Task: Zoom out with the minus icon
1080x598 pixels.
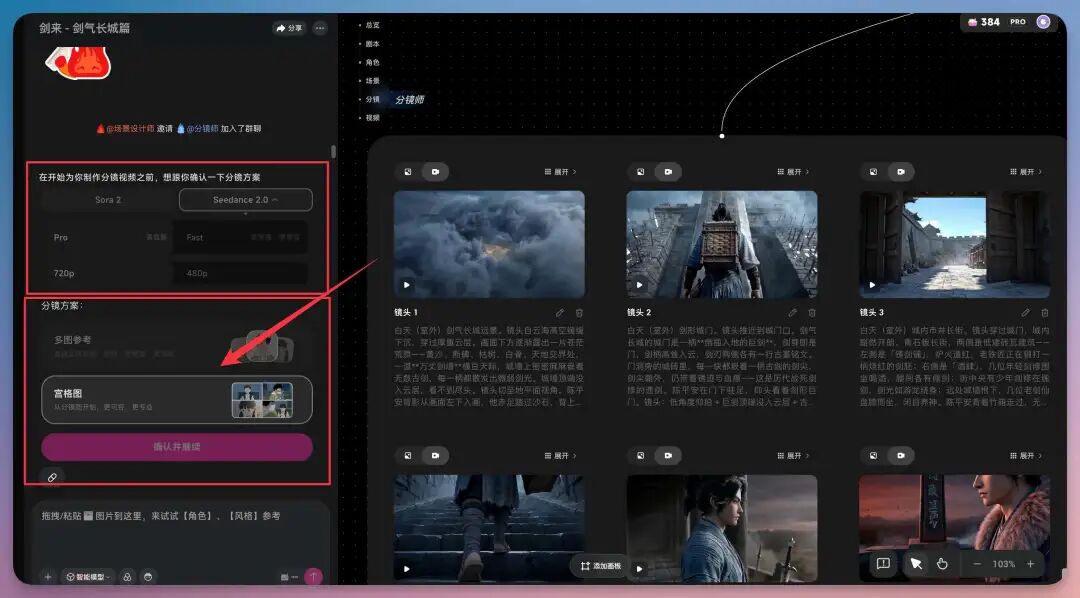Action: 977,564
